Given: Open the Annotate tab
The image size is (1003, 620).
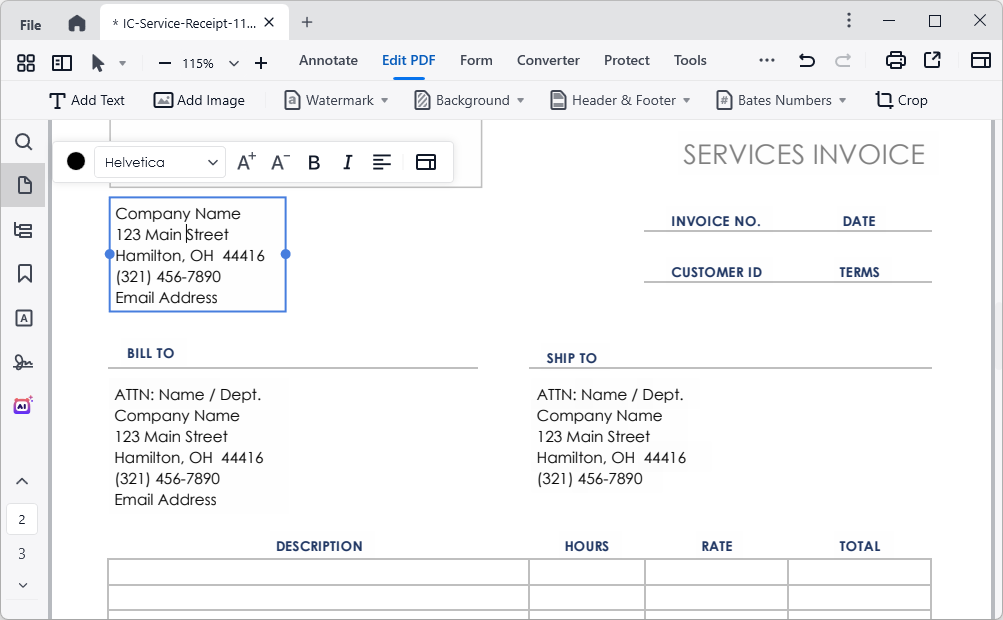Looking at the screenshot, I should [x=328, y=61].
